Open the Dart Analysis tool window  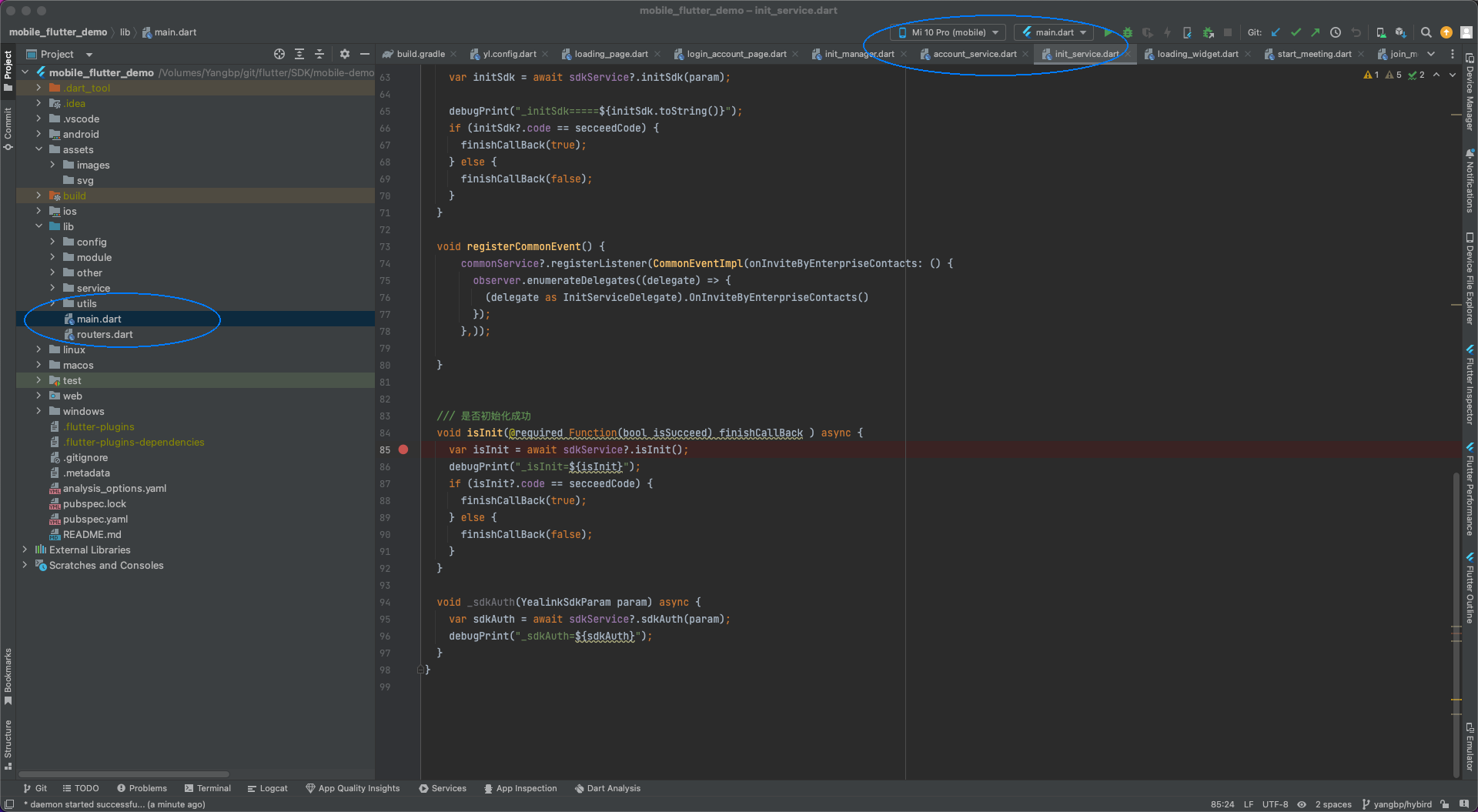pos(607,788)
